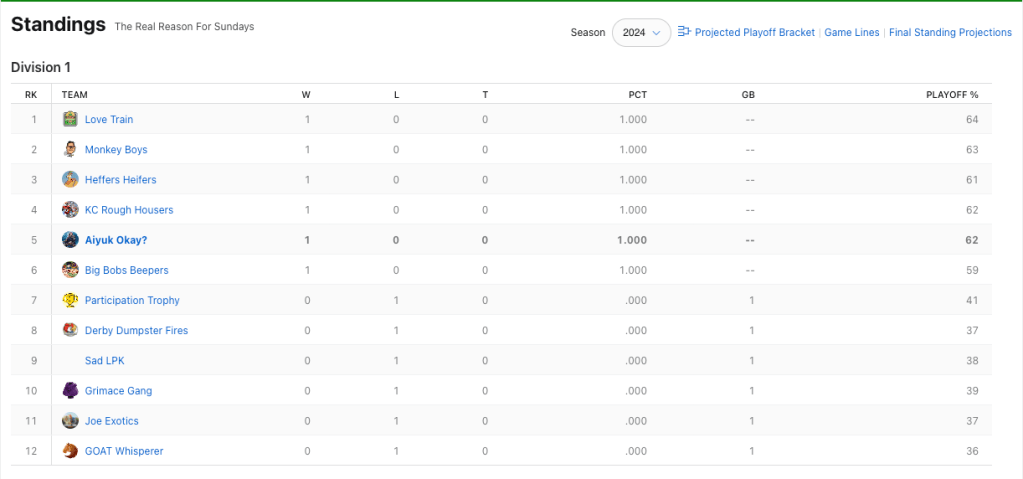Image resolution: width=1023 pixels, height=479 pixels.
Task: Click the Participation Trophy team icon
Action: [x=70, y=300]
